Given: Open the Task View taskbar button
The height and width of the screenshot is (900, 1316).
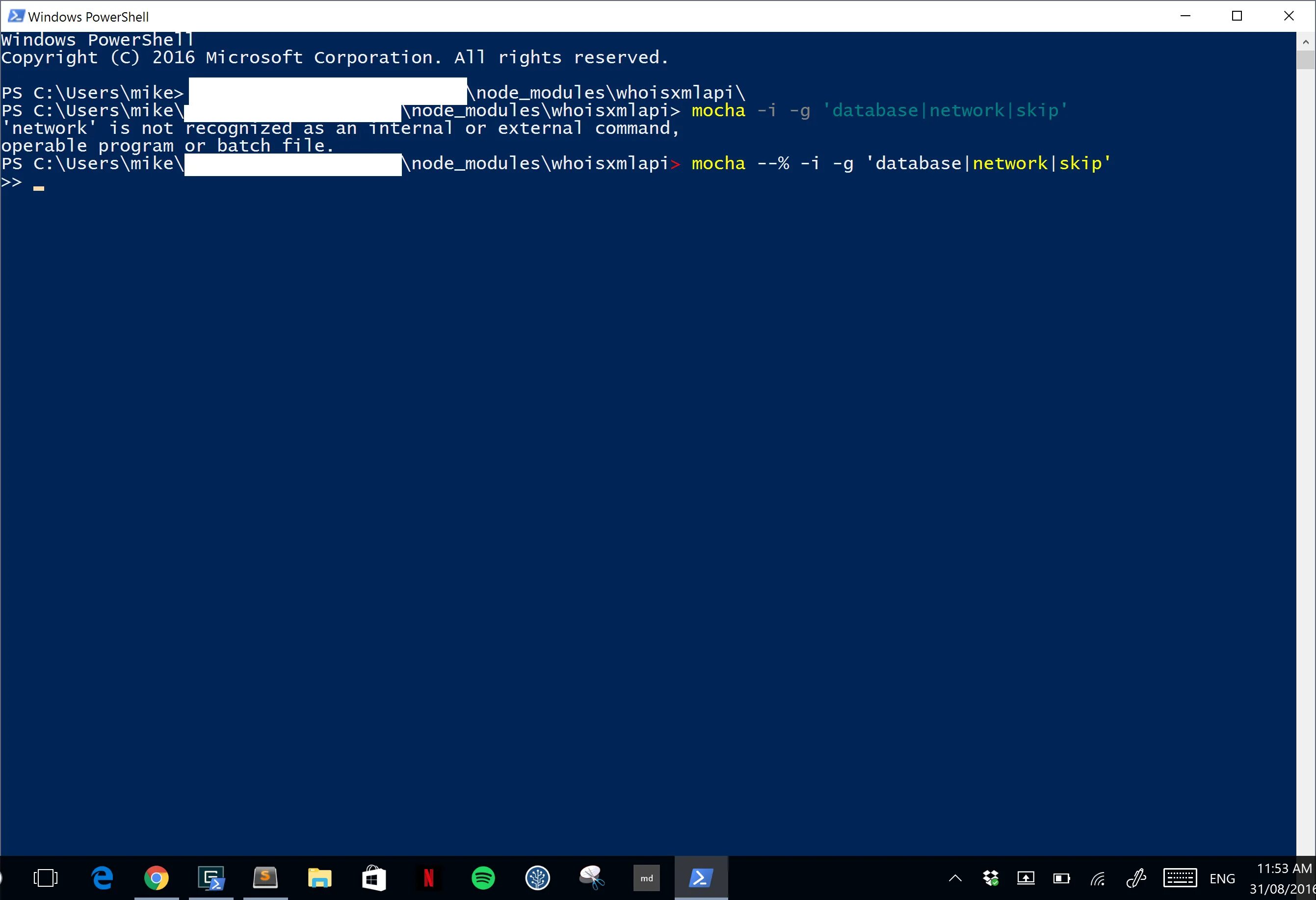Looking at the screenshot, I should (45, 878).
